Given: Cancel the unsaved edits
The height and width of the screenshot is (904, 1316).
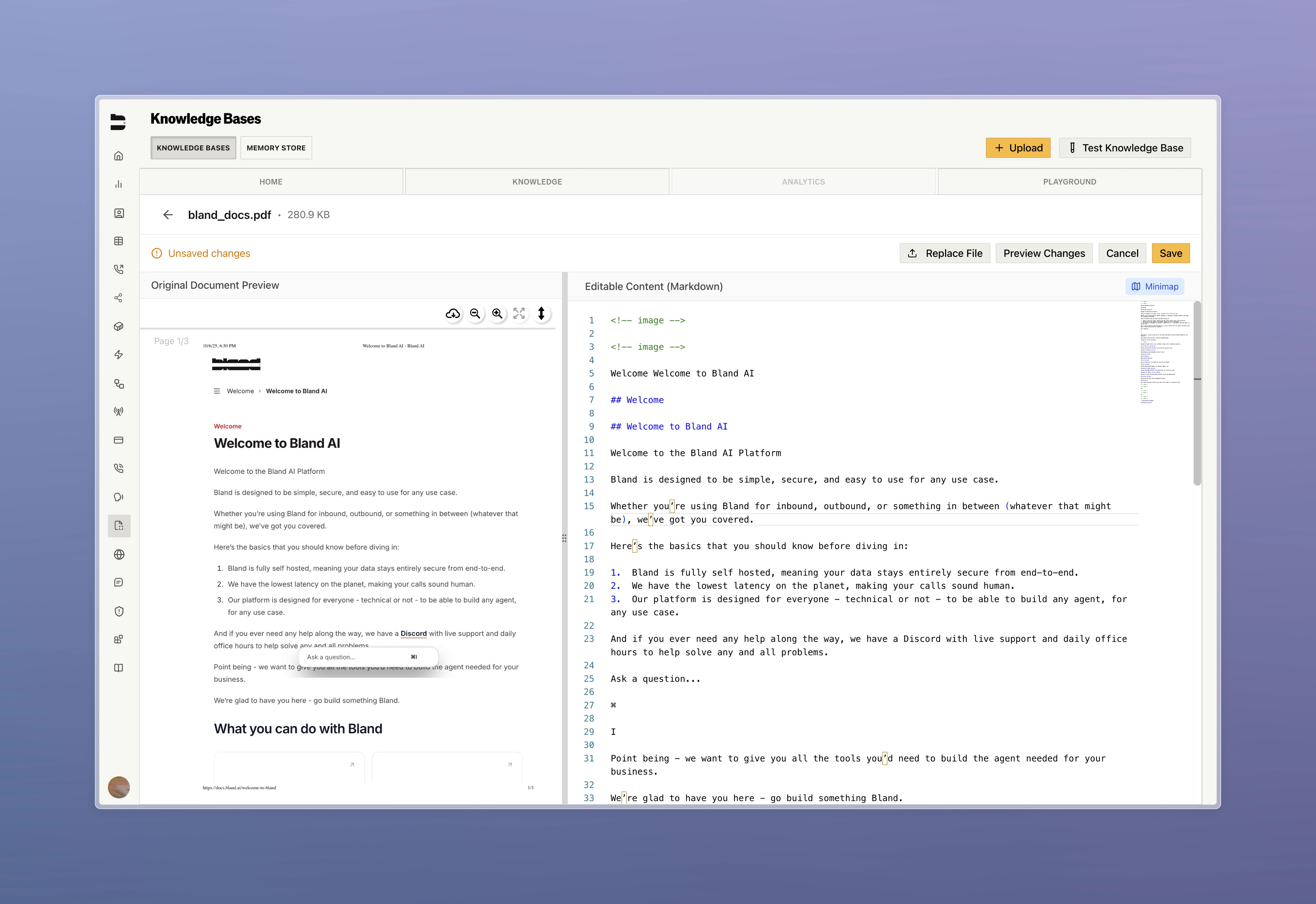Looking at the screenshot, I should [1122, 253].
